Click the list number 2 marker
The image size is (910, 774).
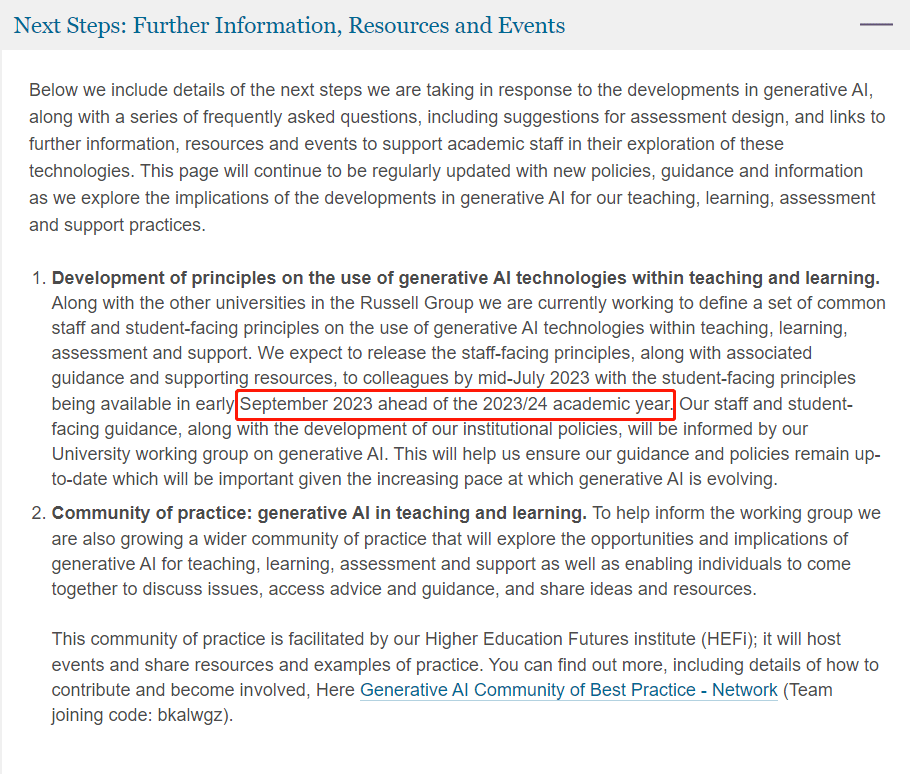[37, 514]
